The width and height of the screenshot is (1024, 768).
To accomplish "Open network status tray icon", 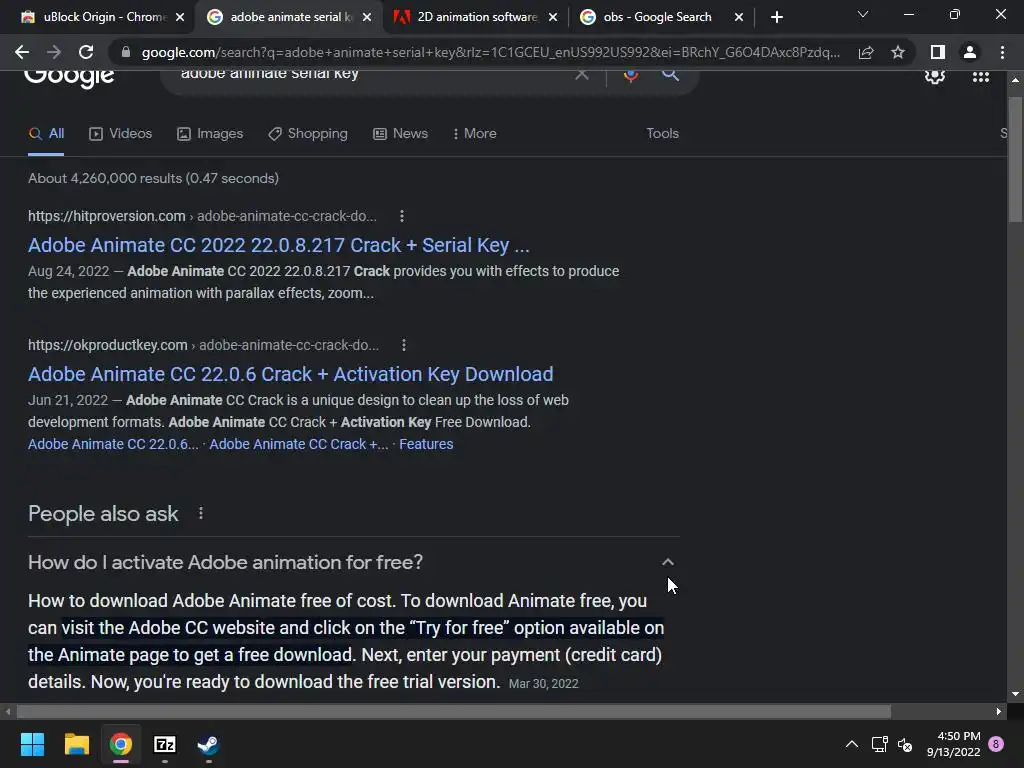I will pos(879,744).
